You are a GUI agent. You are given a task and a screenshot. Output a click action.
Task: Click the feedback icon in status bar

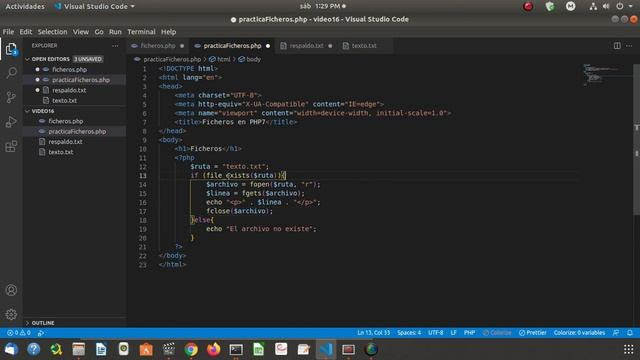(x=616, y=333)
